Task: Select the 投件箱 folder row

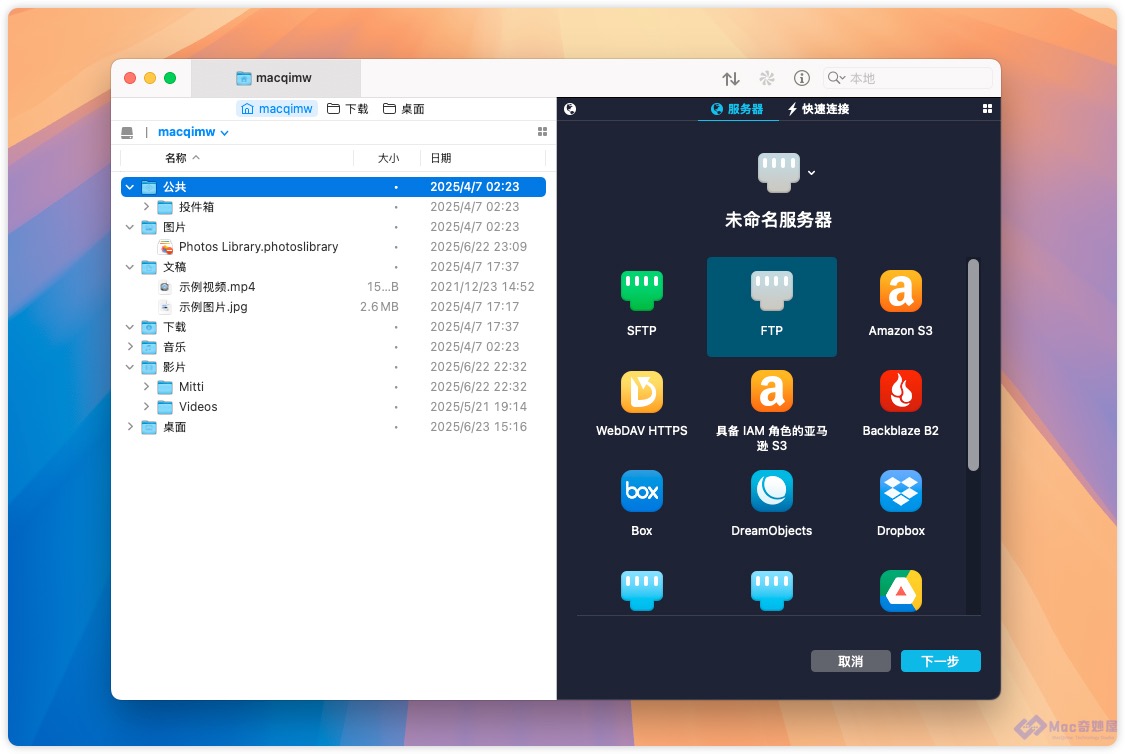Action: click(334, 207)
